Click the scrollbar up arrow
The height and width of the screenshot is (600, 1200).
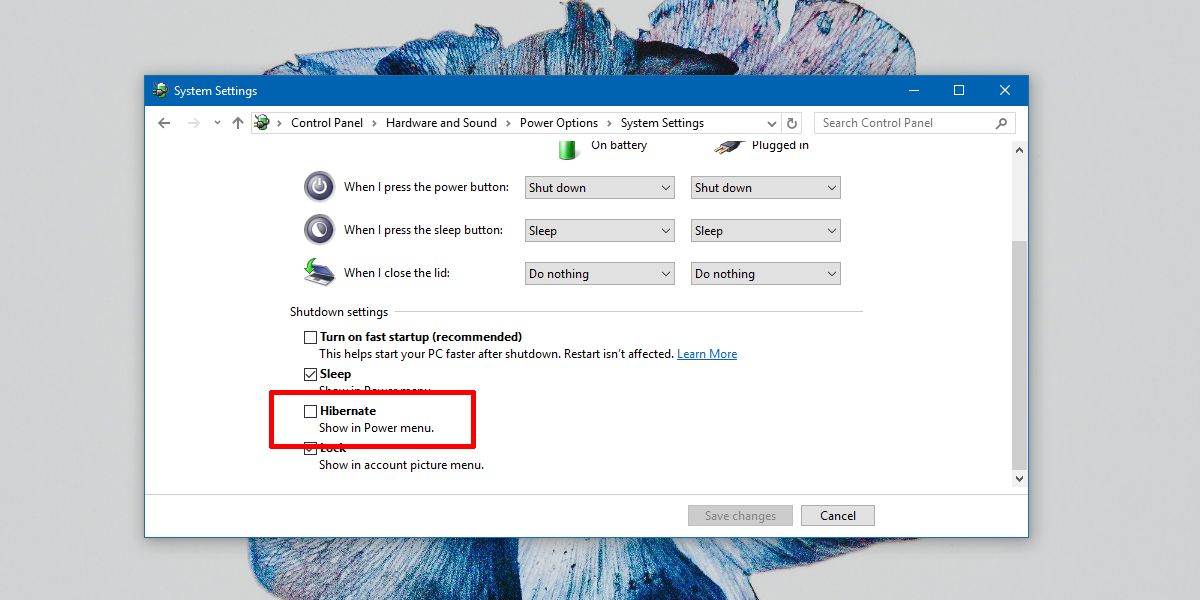tap(1019, 150)
